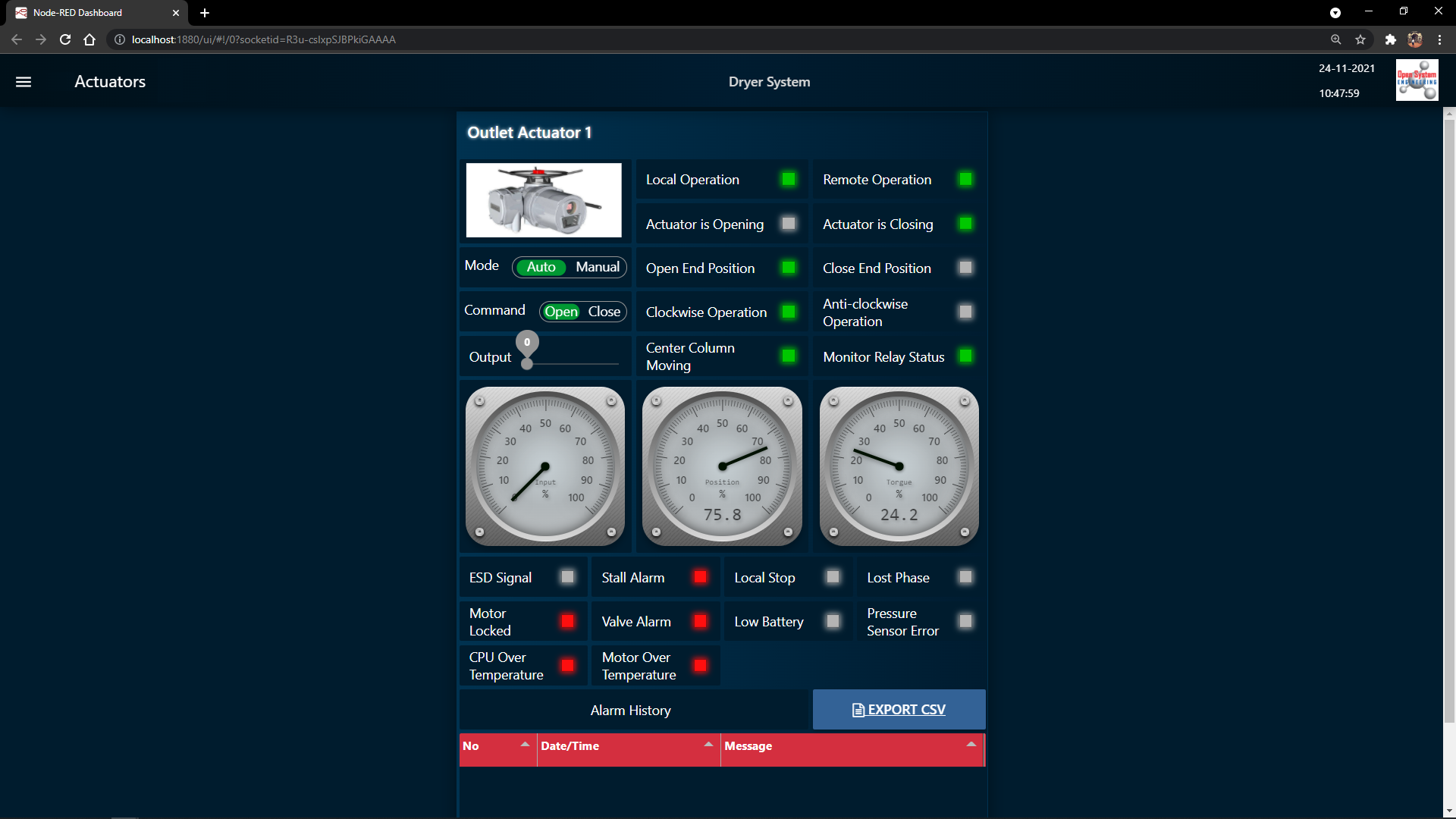Switch Mode to Manual
This screenshot has width=1456, height=819.
tap(597, 267)
